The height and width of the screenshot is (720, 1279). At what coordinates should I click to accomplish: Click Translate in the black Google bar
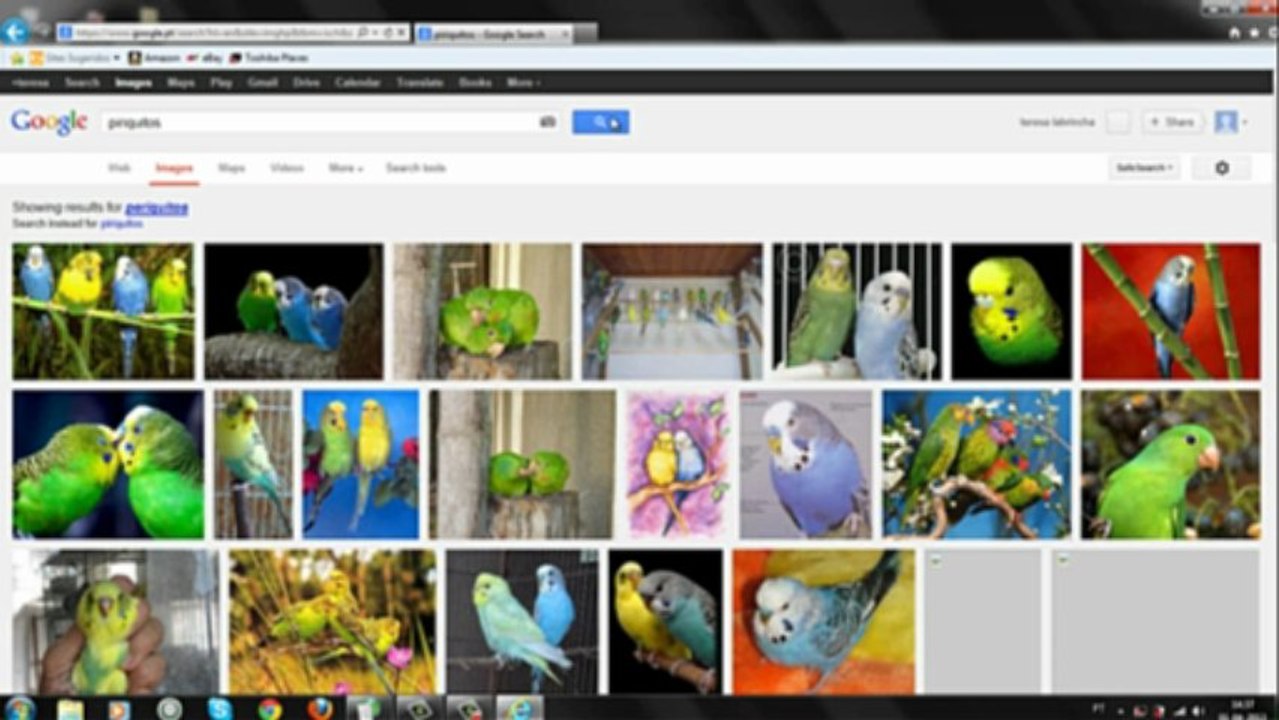tap(420, 82)
